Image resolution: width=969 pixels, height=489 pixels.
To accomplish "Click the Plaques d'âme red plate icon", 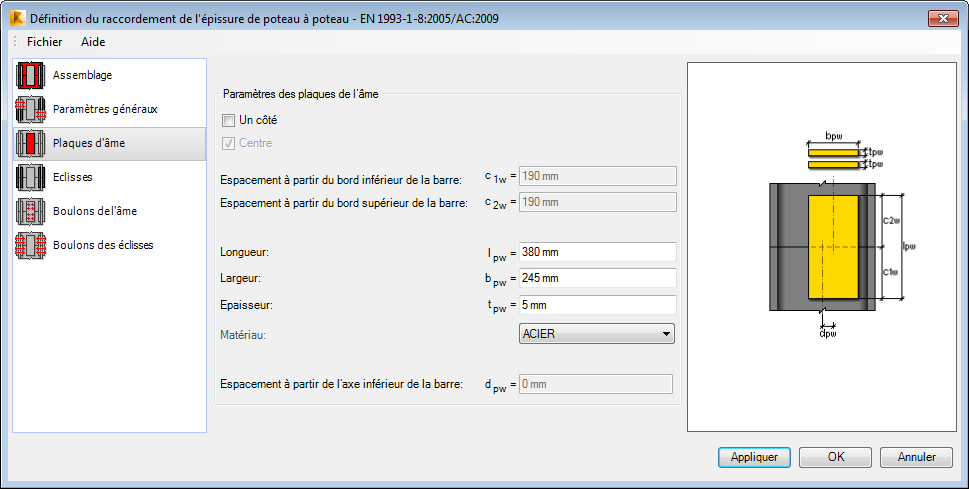I will coord(31,143).
